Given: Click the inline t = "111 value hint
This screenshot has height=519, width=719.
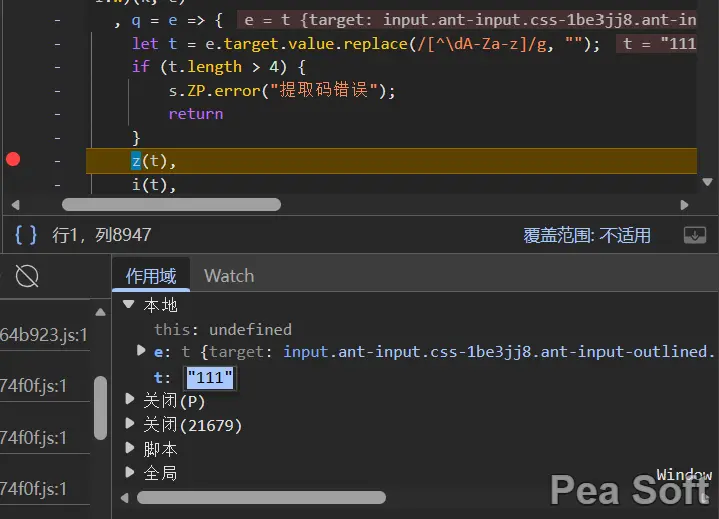Looking at the screenshot, I should [x=657, y=44].
